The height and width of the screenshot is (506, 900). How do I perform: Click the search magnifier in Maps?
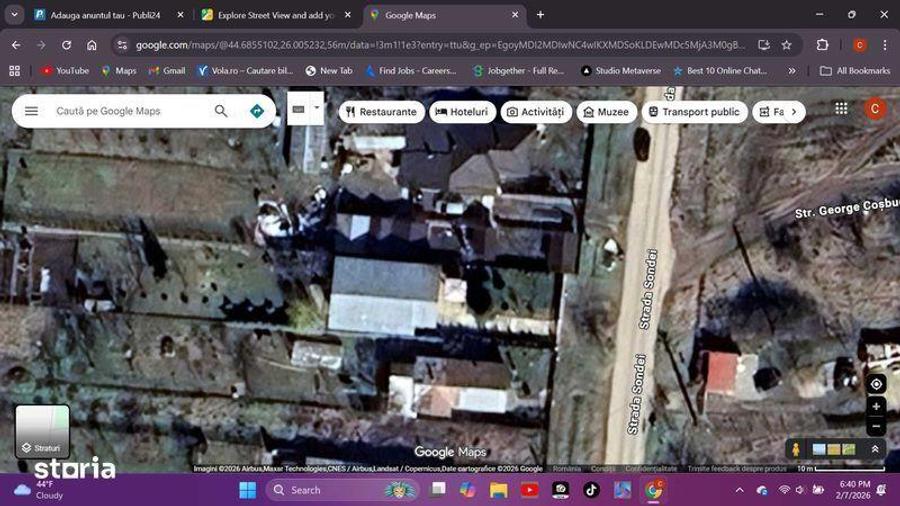point(221,111)
